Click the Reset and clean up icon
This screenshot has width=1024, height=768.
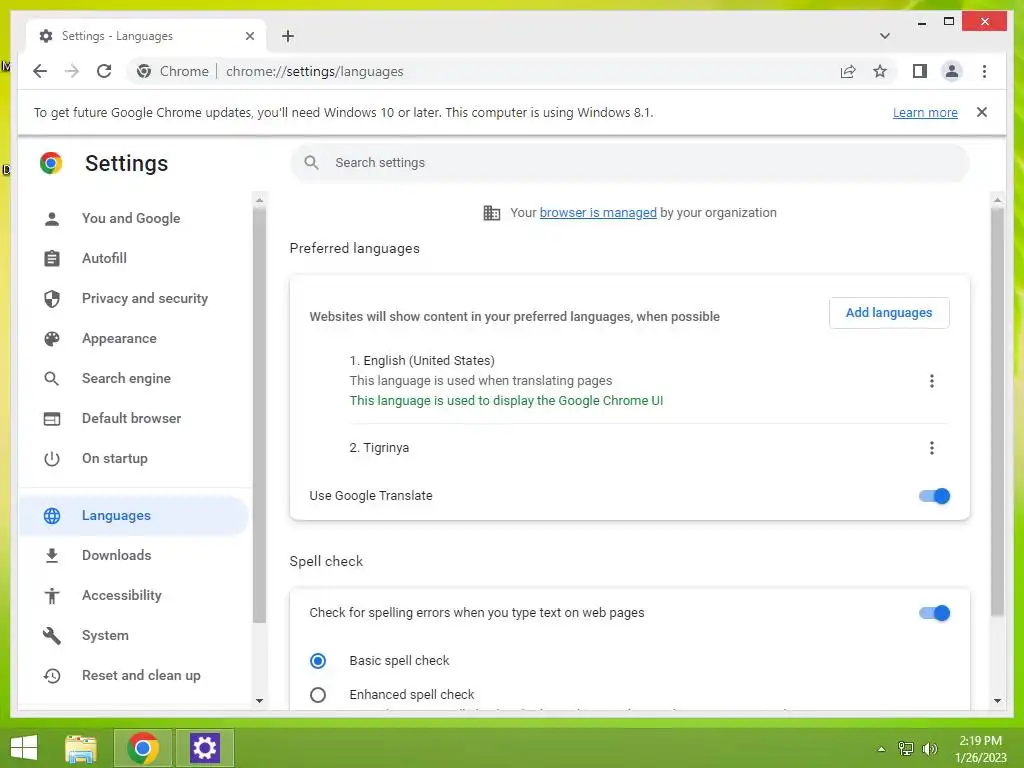coord(52,676)
